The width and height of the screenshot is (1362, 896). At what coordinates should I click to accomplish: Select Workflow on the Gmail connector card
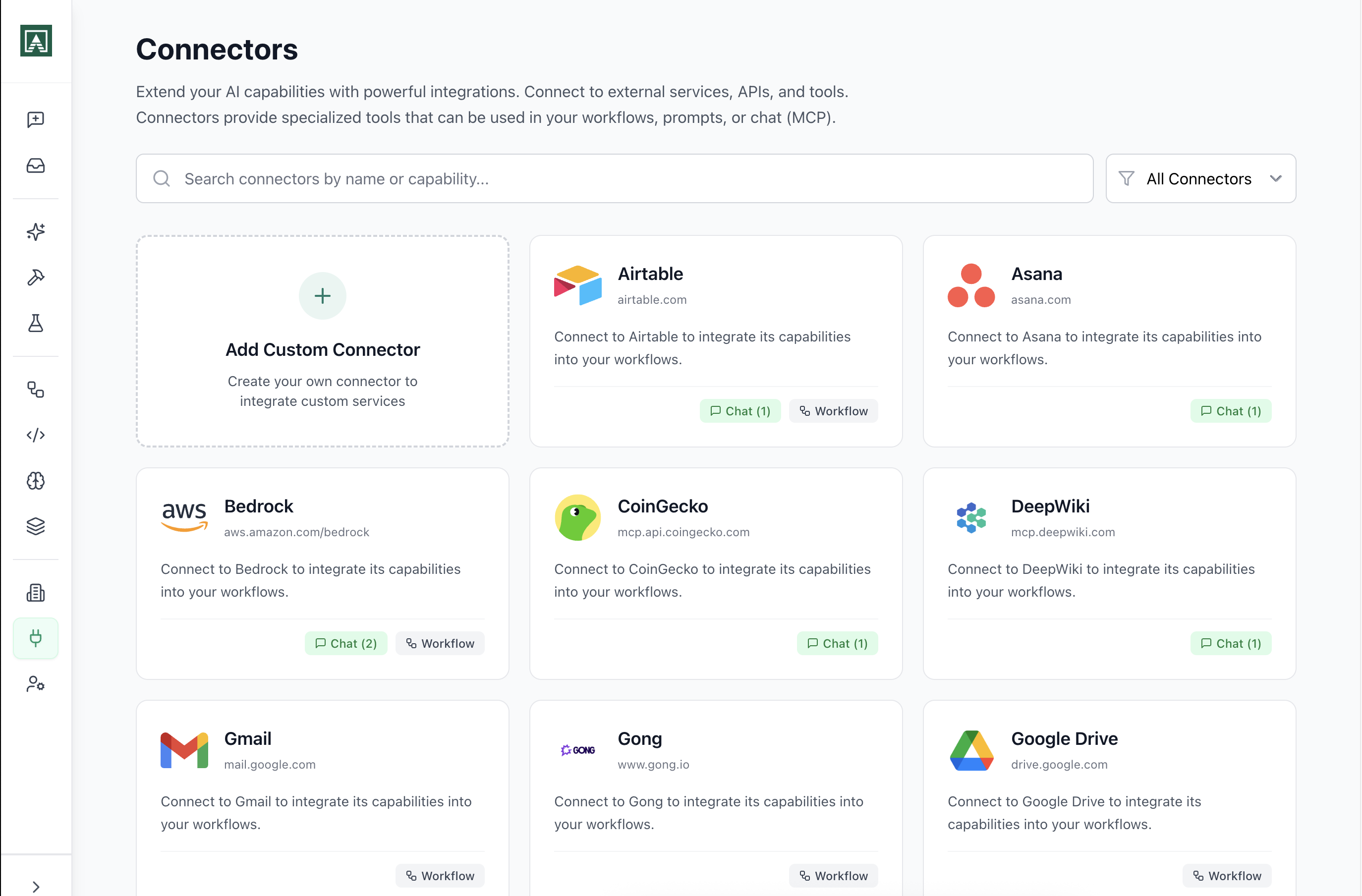(x=440, y=875)
